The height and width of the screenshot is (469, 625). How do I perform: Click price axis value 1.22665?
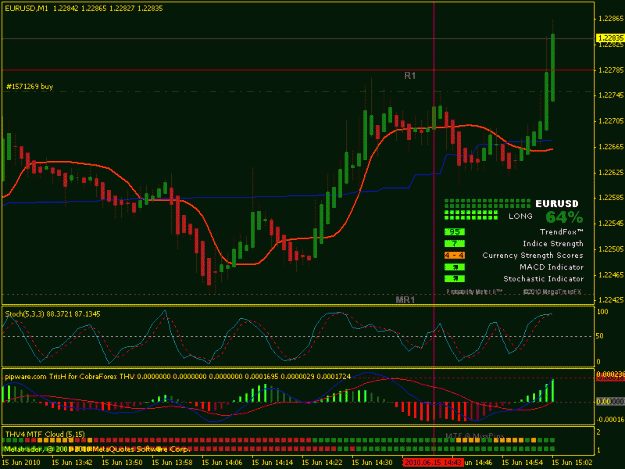pos(611,147)
